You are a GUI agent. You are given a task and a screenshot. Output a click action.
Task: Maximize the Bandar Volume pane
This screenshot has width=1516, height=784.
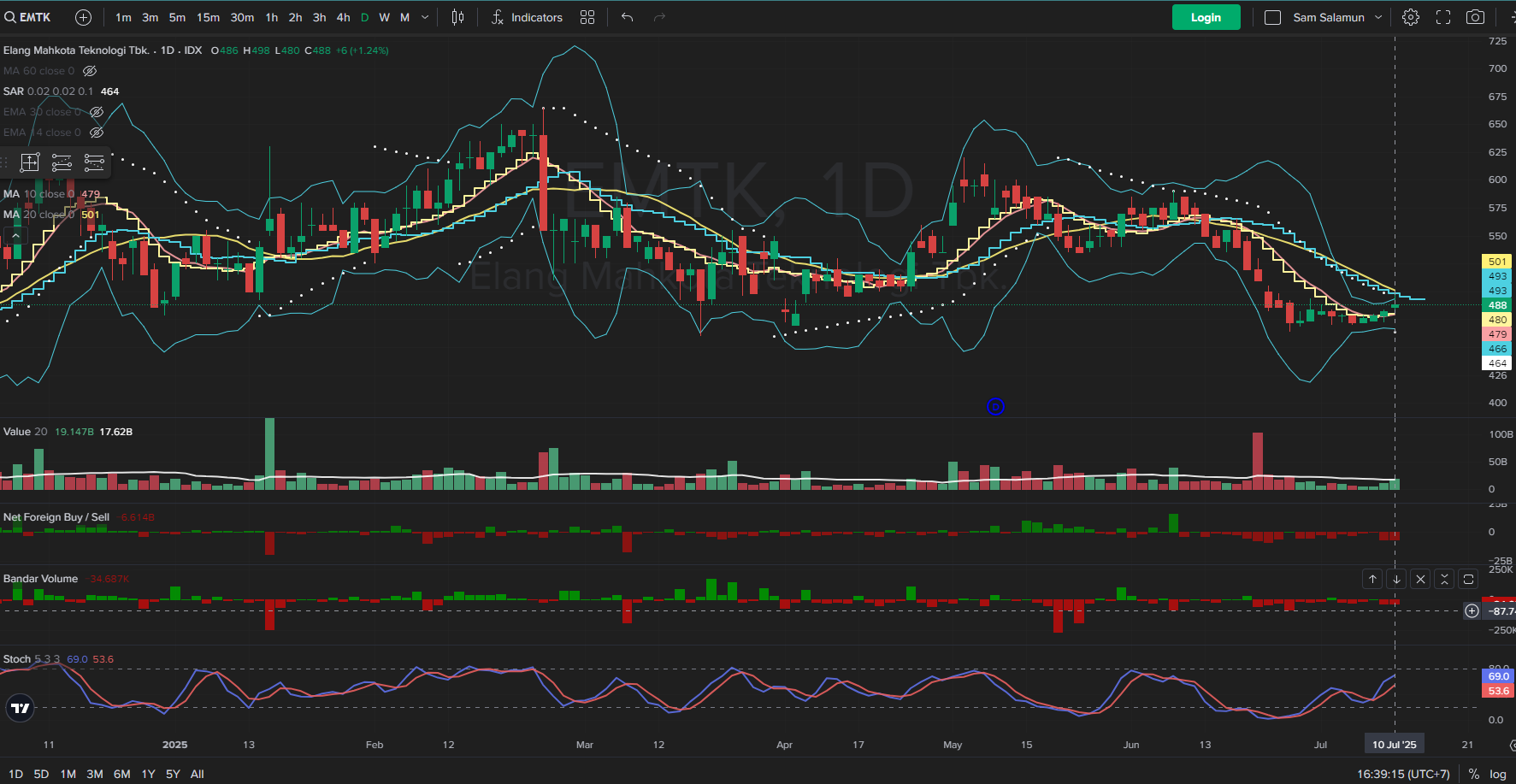(x=1468, y=579)
